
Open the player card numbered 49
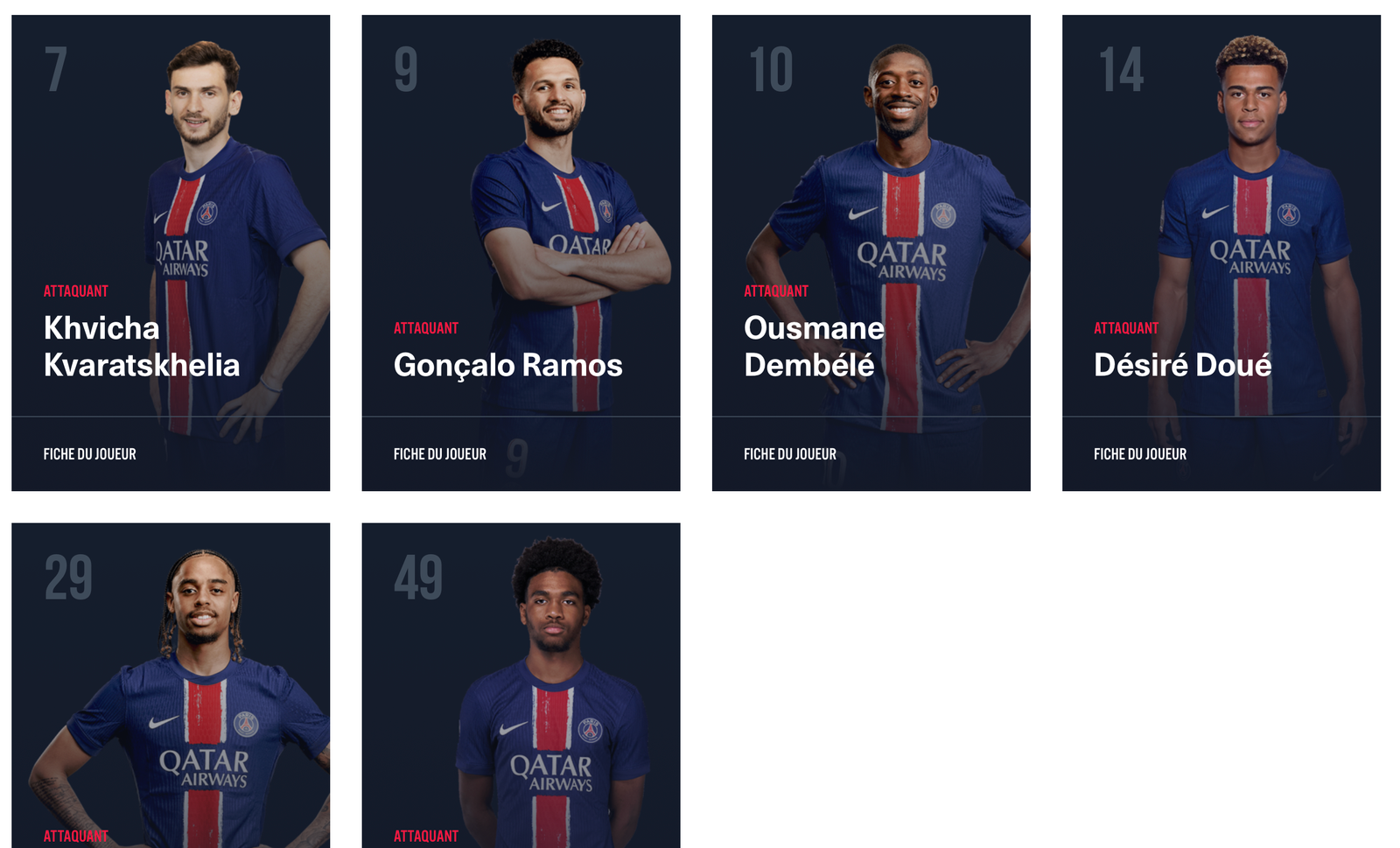(521, 685)
